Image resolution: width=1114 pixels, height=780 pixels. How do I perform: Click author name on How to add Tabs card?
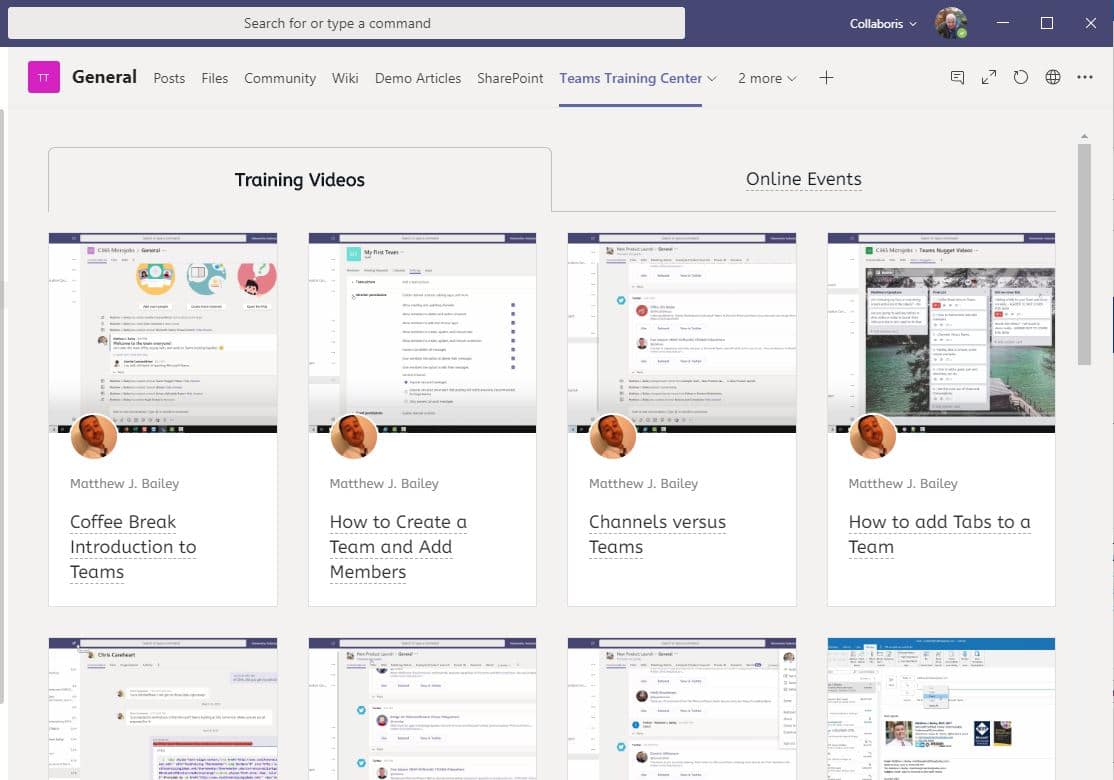click(x=903, y=483)
